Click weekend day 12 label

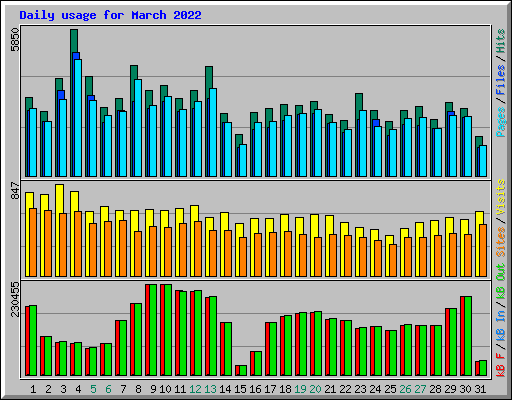click(195, 389)
